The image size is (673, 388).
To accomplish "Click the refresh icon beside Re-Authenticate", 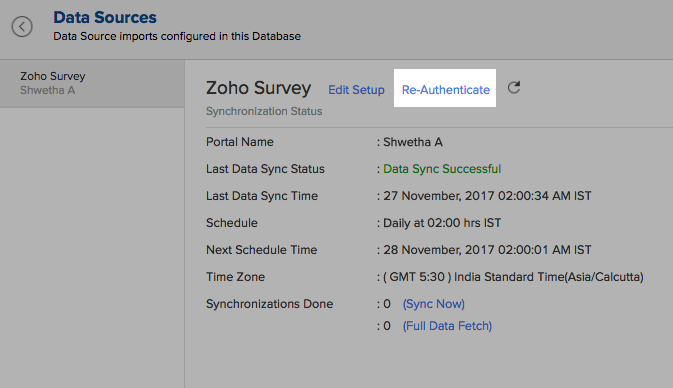I will click(514, 88).
